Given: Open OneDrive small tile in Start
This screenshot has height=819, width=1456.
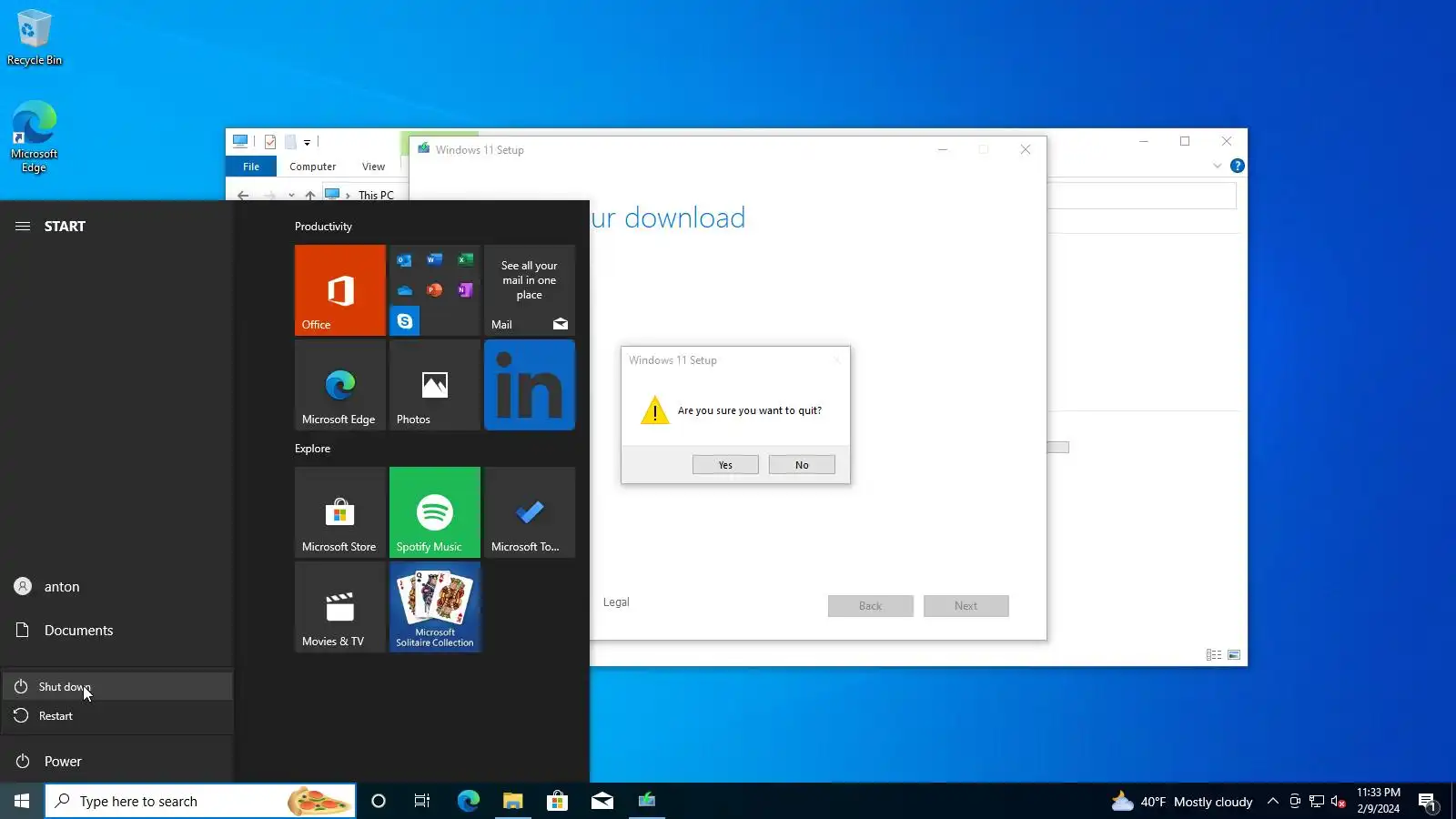Looking at the screenshot, I should (x=404, y=290).
